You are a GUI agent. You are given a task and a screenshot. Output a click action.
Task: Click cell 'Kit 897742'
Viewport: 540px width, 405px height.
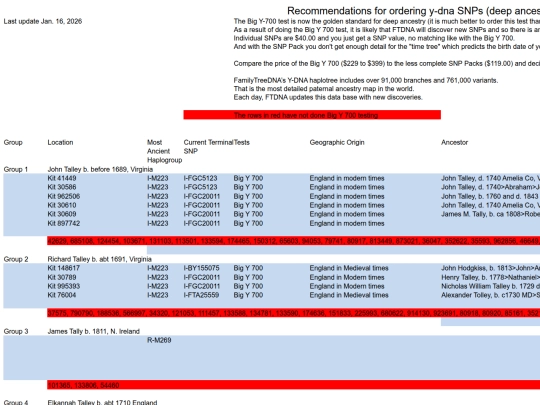(x=64, y=224)
